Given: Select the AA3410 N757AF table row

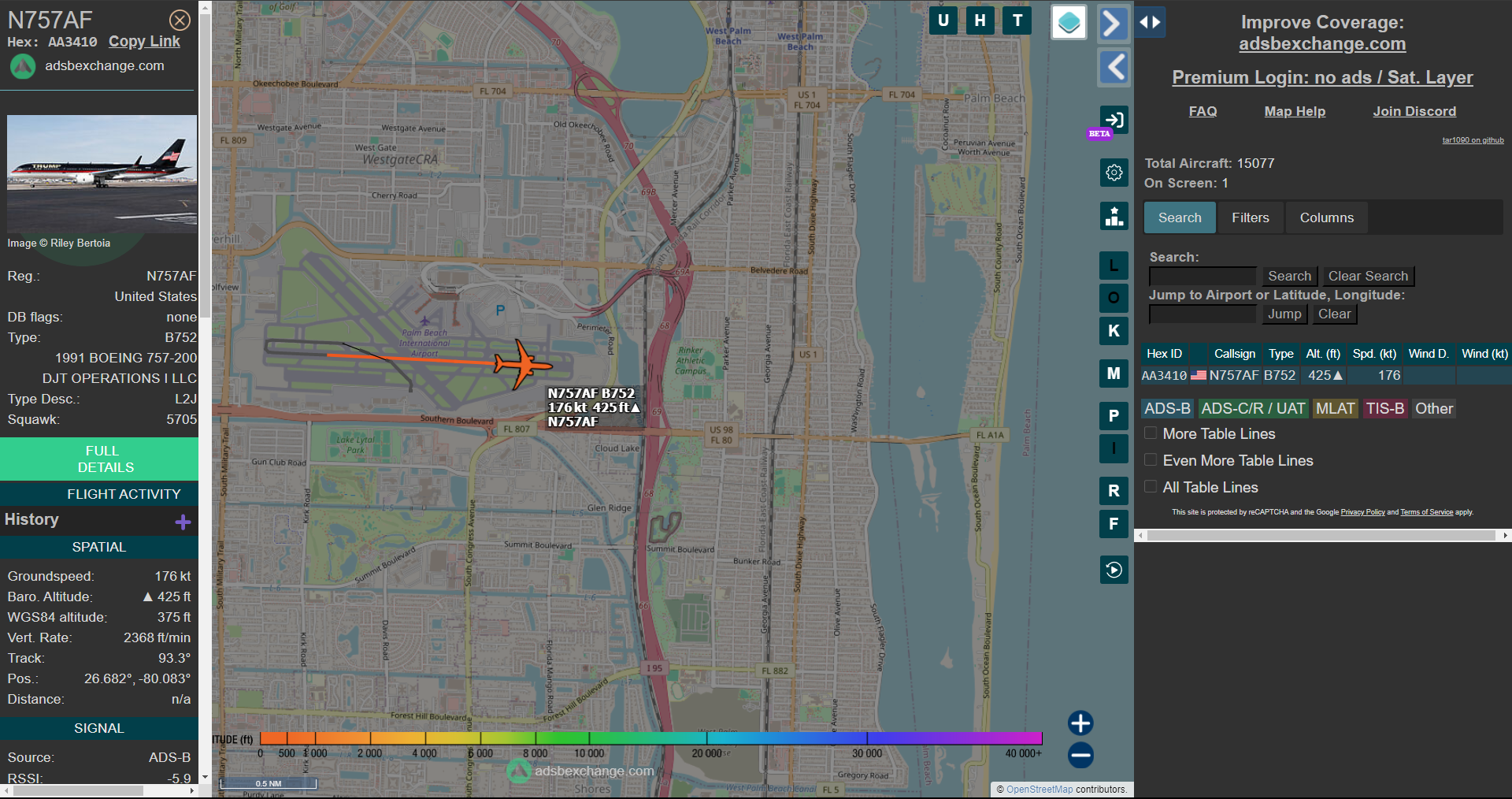Looking at the screenshot, I should [1326, 375].
